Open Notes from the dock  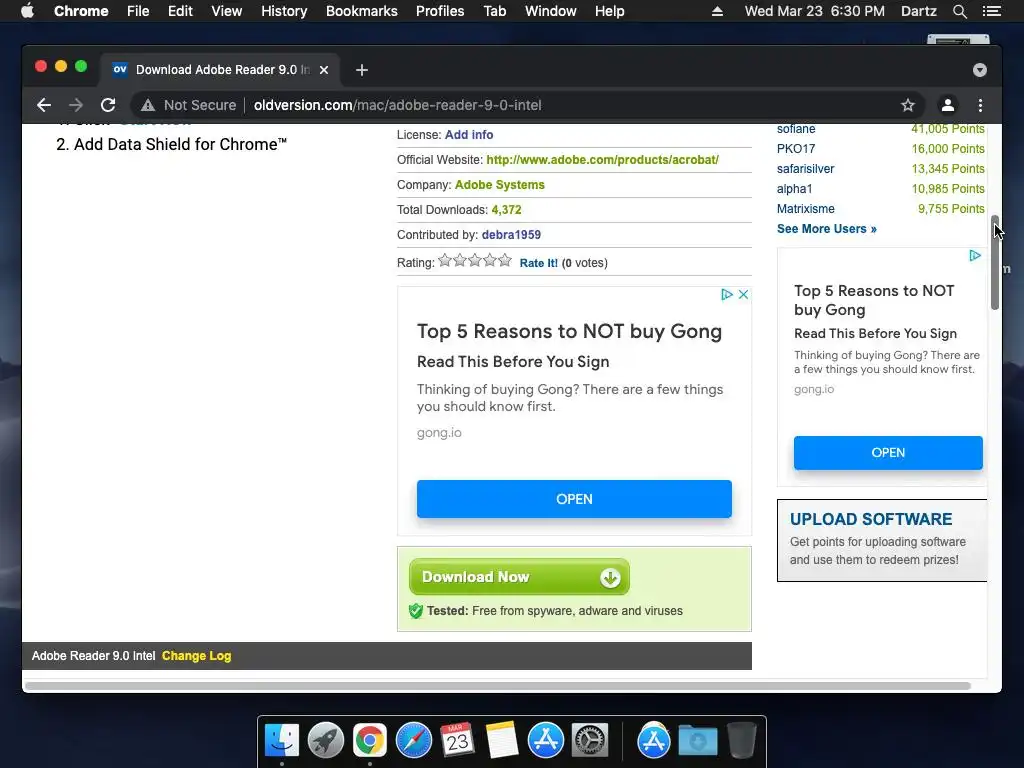pos(502,741)
